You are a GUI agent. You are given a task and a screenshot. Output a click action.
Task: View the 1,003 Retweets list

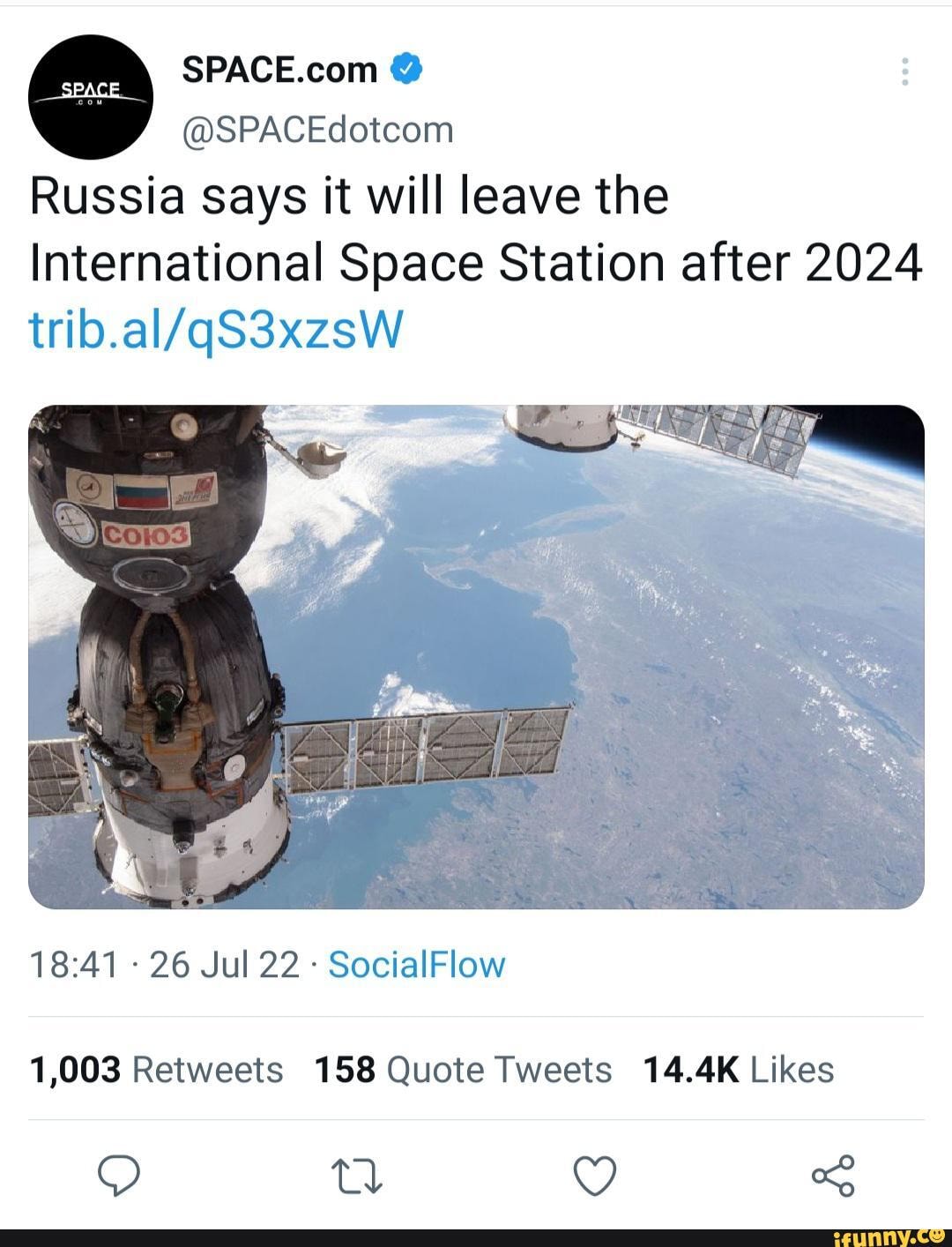point(156,1070)
